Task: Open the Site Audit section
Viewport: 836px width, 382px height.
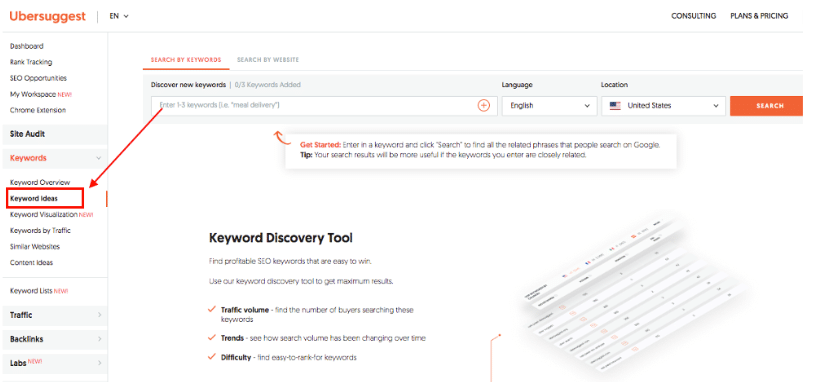Action: [55, 134]
